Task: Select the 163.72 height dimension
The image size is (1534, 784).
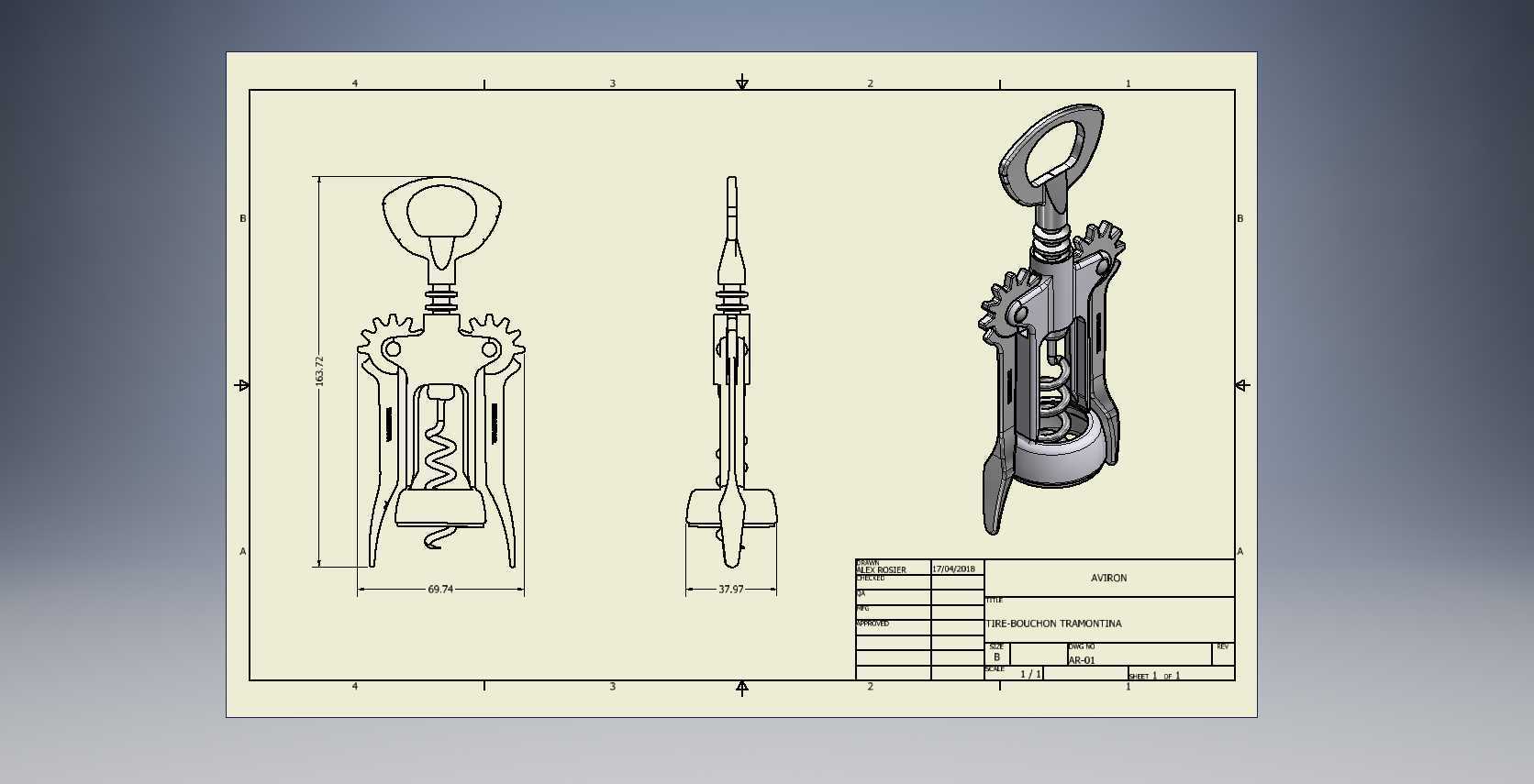Action: [x=319, y=370]
